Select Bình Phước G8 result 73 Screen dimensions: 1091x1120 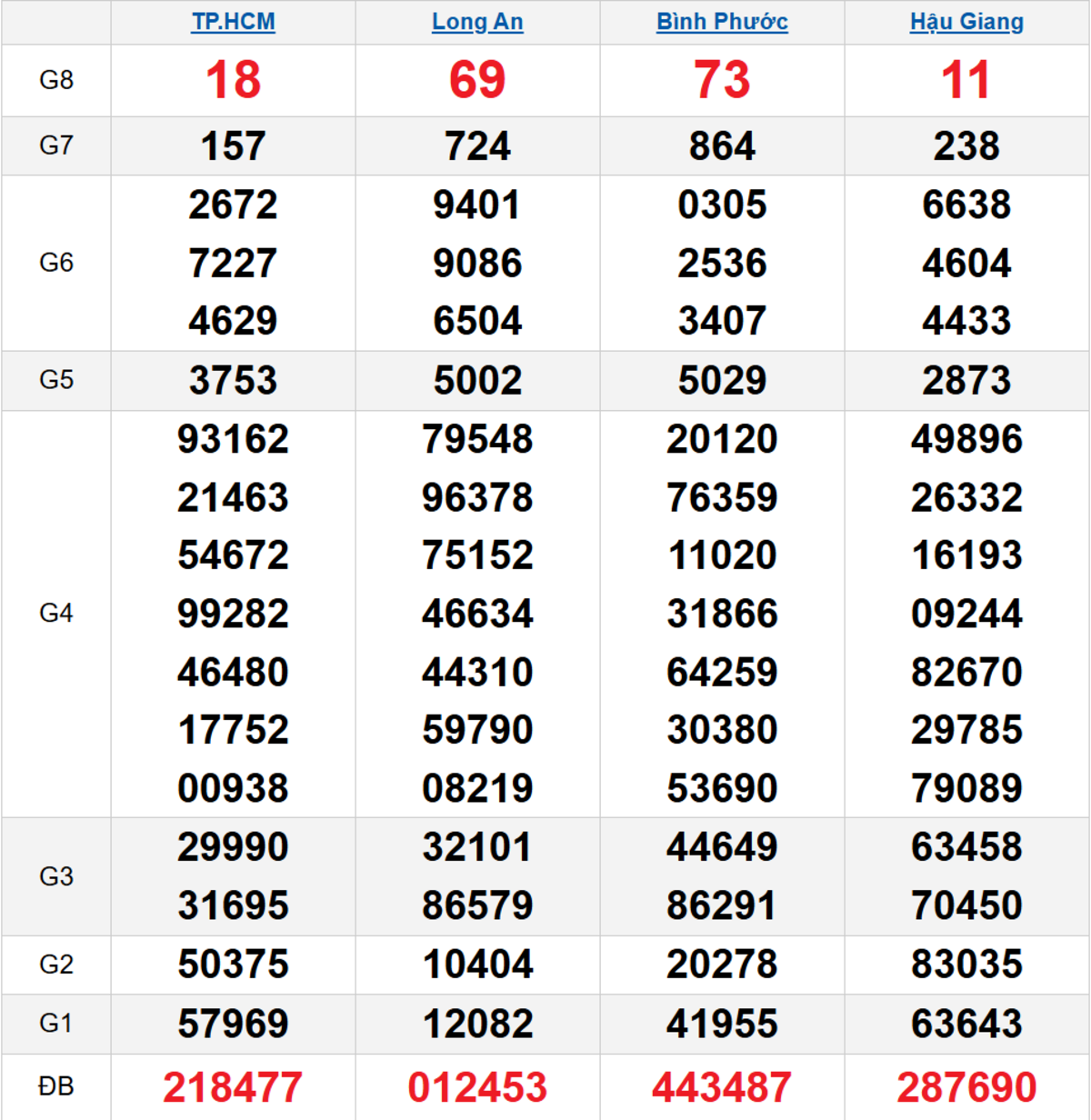[722, 80]
